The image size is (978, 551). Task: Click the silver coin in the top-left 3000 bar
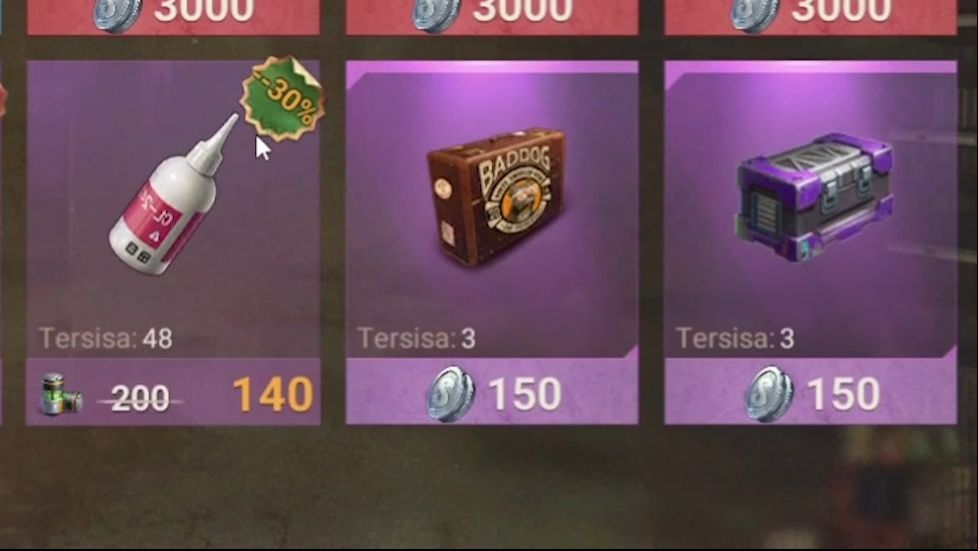coord(117,14)
